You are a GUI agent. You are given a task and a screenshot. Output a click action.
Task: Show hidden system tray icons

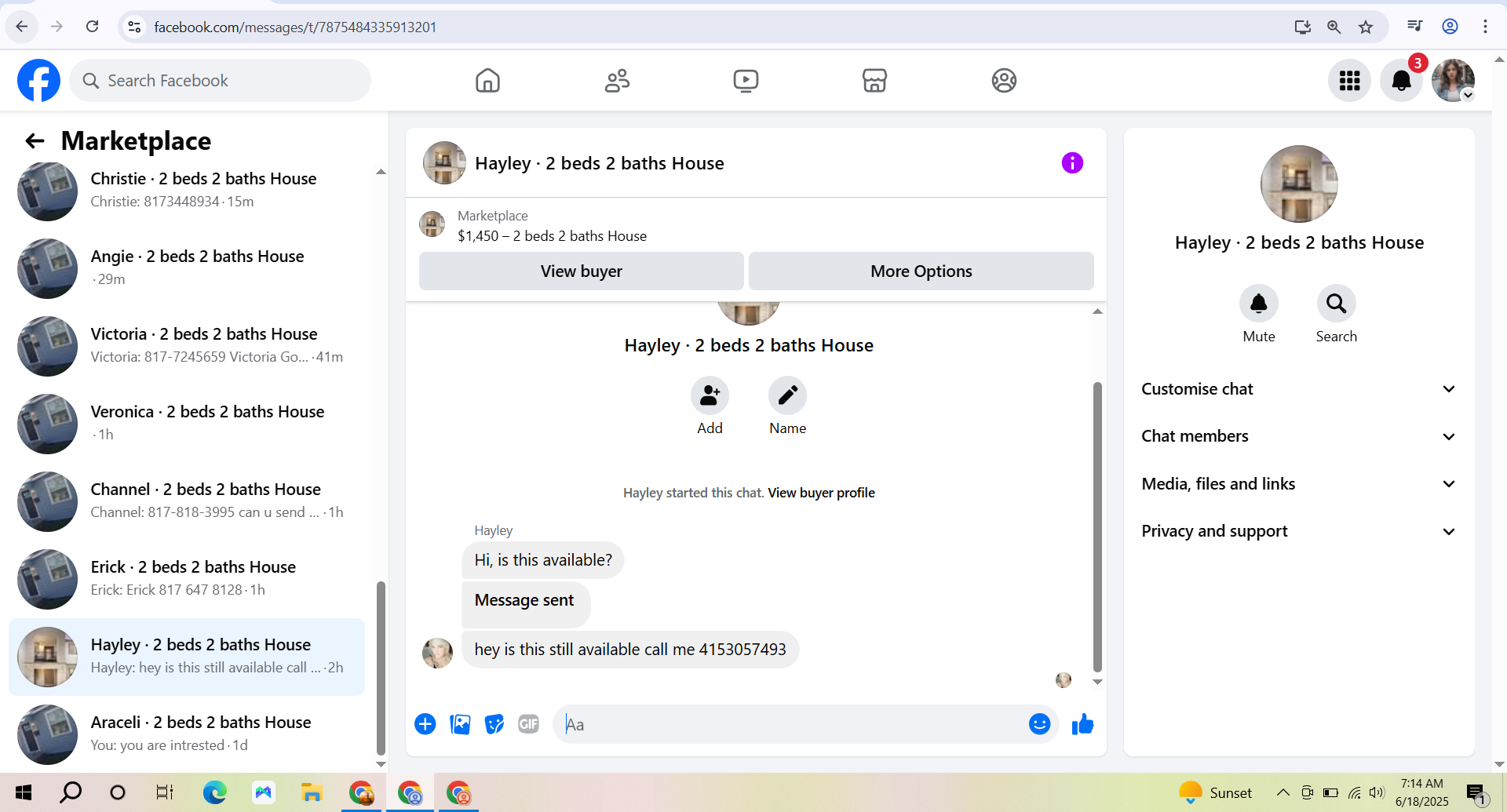(x=1283, y=792)
